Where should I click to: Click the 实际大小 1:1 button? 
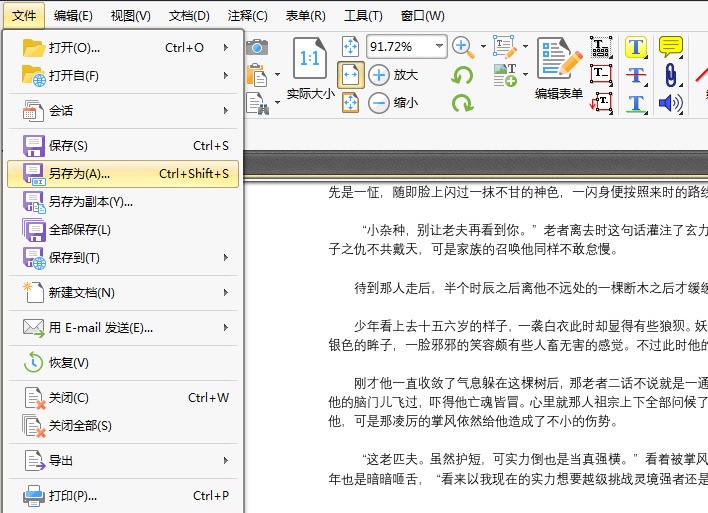pos(310,69)
